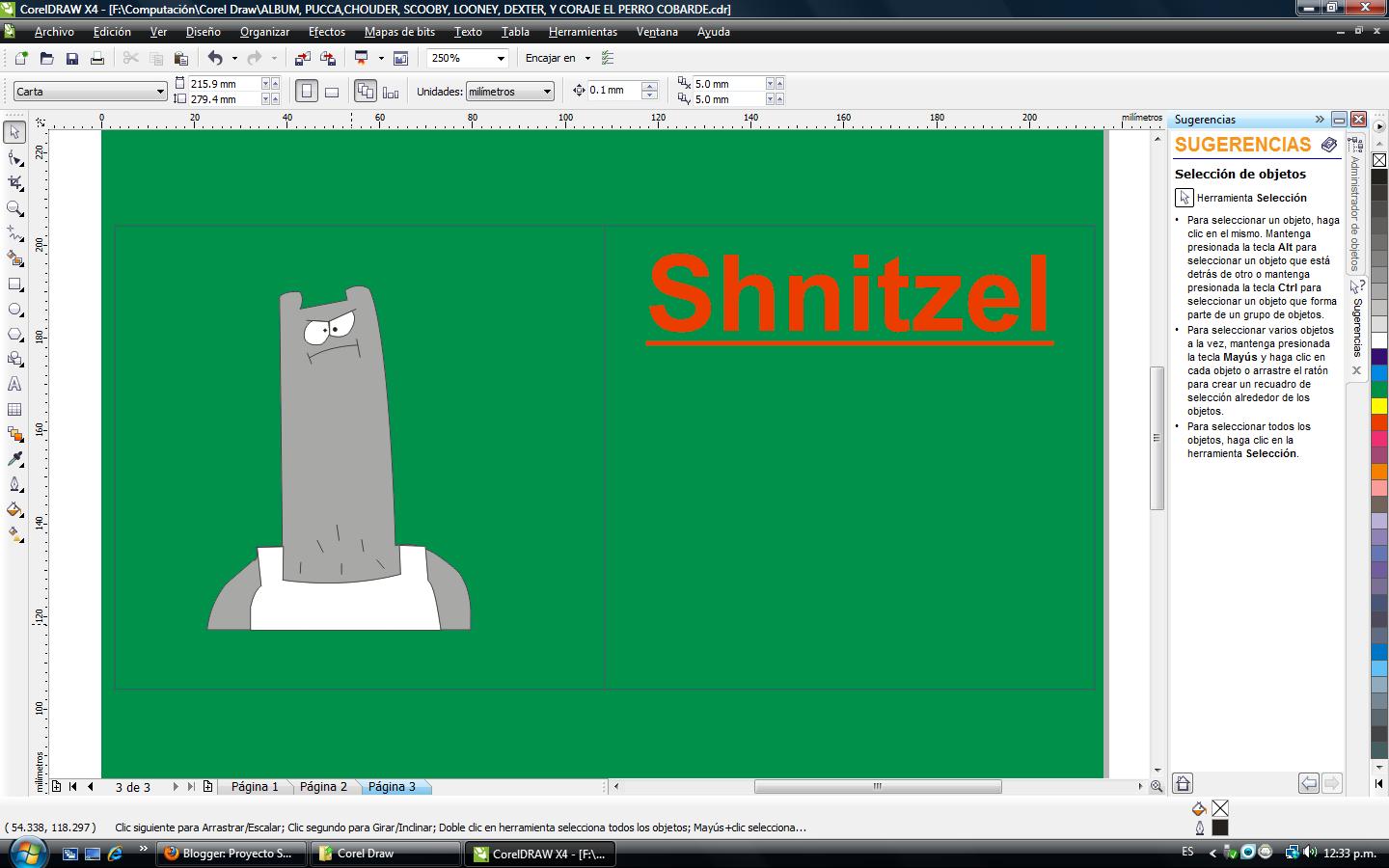Click the horizontal scrollbar thumb
The width and height of the screenshot is (1389, 868).
click(878, 786)
